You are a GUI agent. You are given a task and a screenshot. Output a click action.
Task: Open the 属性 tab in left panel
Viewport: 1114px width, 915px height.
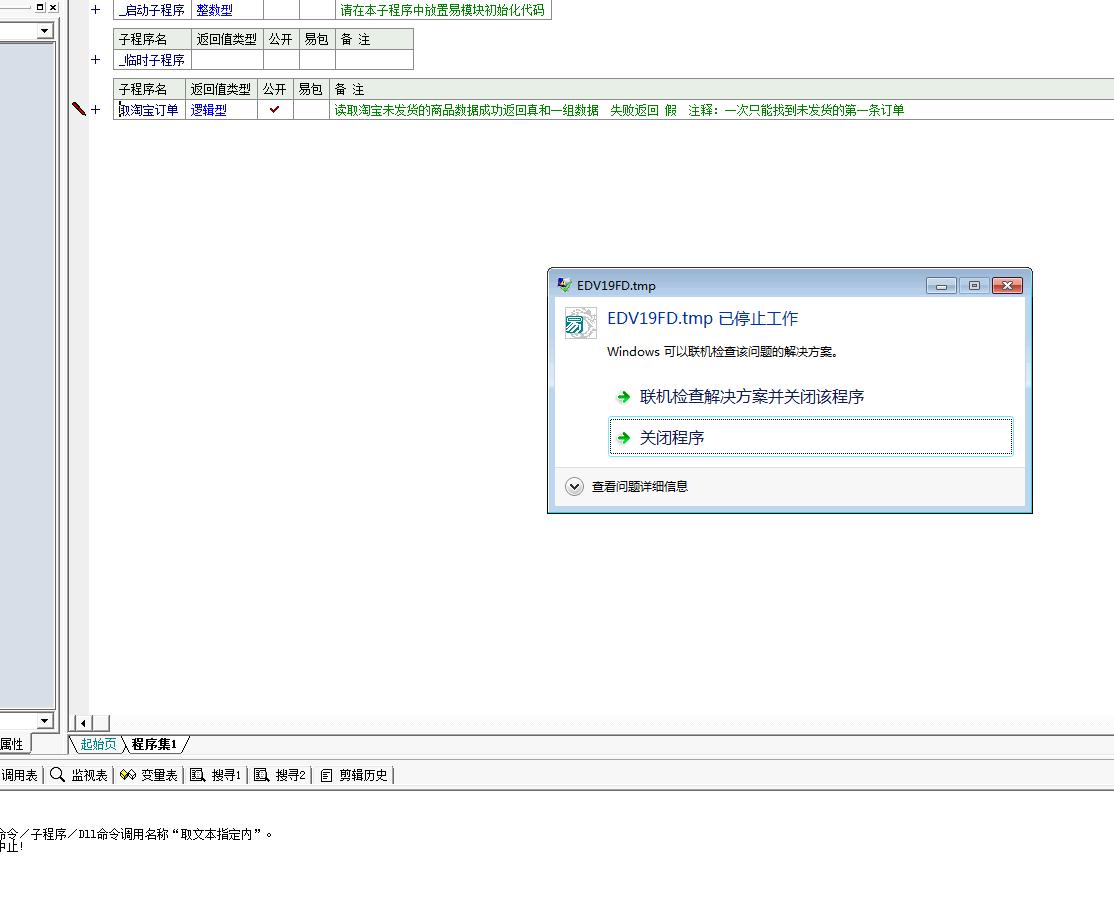(x=12, y=744)
